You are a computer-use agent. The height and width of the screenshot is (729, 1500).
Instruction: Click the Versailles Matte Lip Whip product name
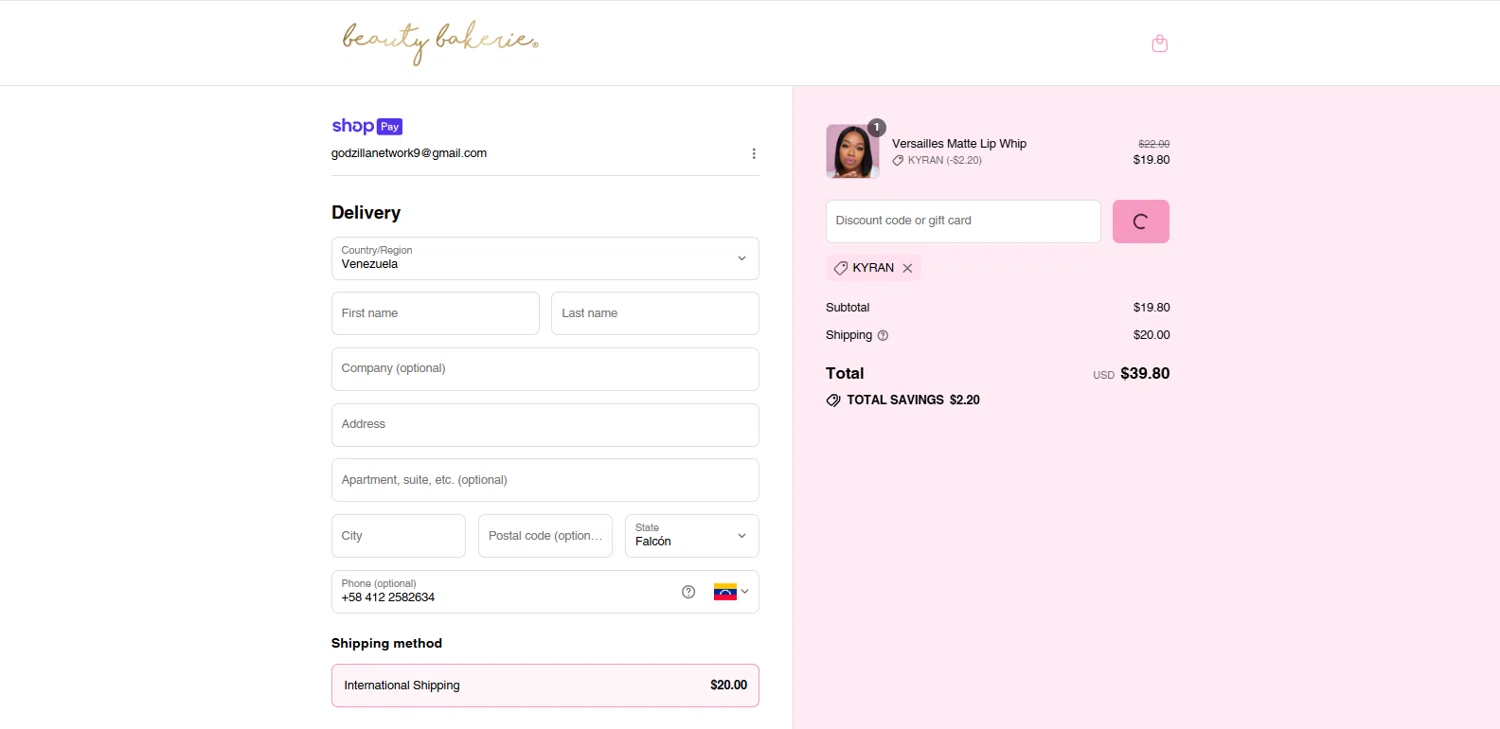tap(959, 143)
